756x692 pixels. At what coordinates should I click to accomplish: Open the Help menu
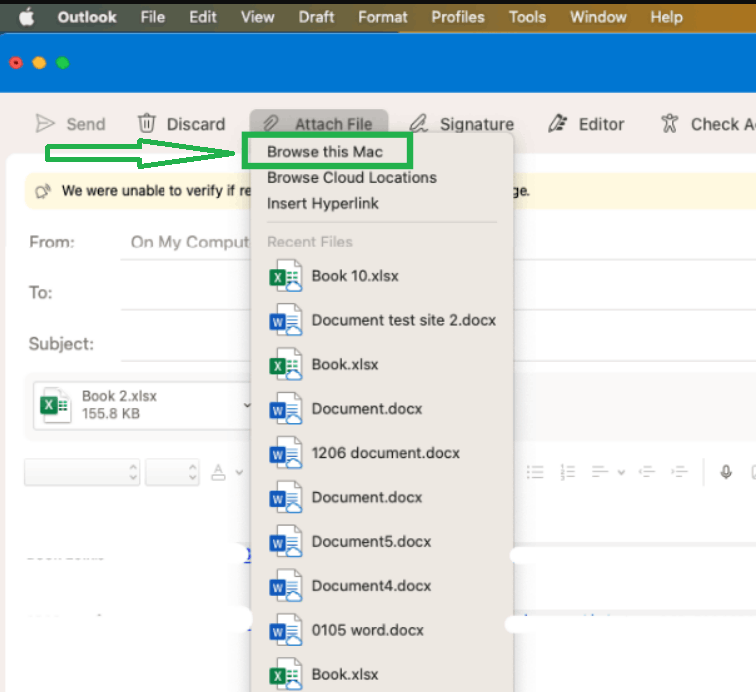coord(666,17)
